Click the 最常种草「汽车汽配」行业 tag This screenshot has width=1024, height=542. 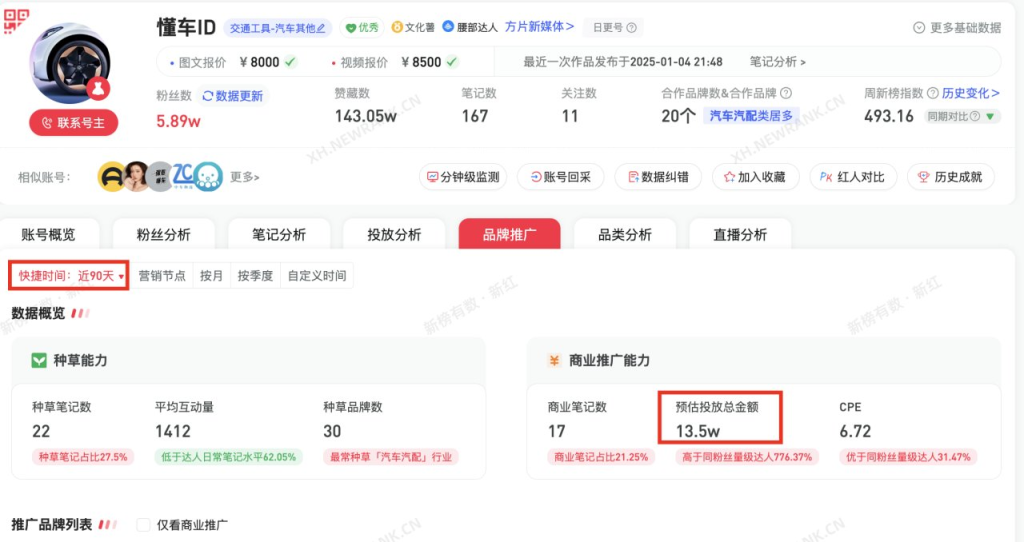pos(391,457)
